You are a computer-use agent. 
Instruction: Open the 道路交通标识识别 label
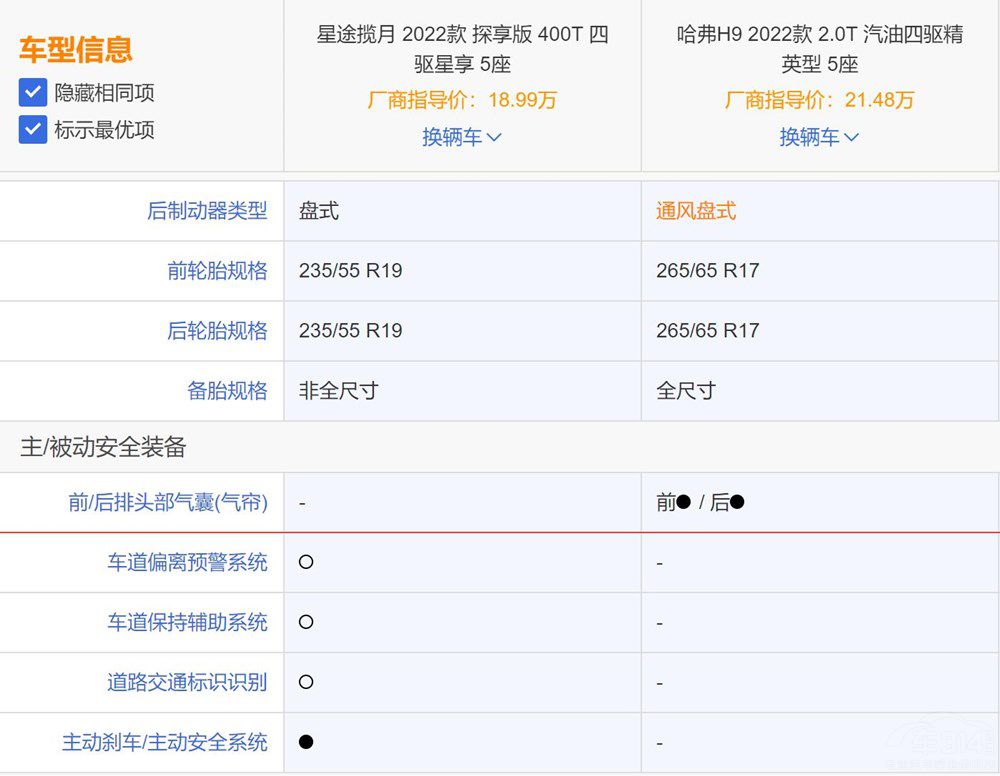(187, 683)
